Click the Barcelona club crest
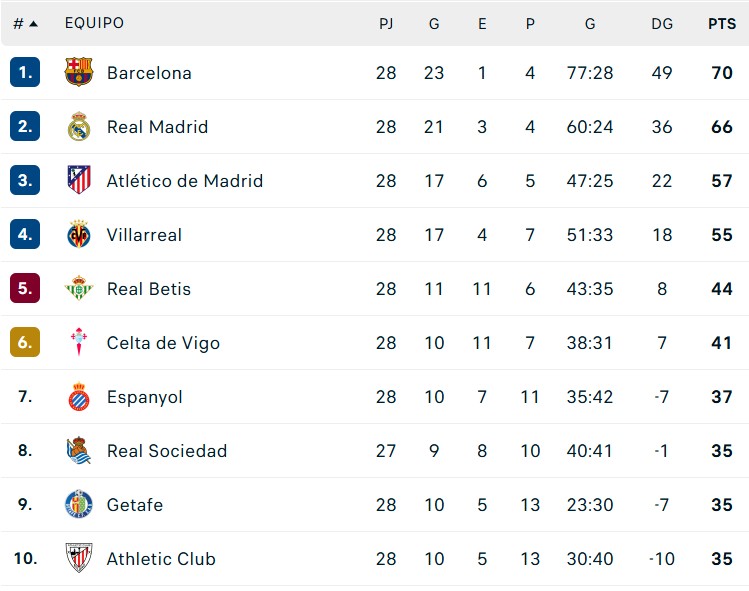749x591 pixels. pyautogui.click(x=78, y=73)
